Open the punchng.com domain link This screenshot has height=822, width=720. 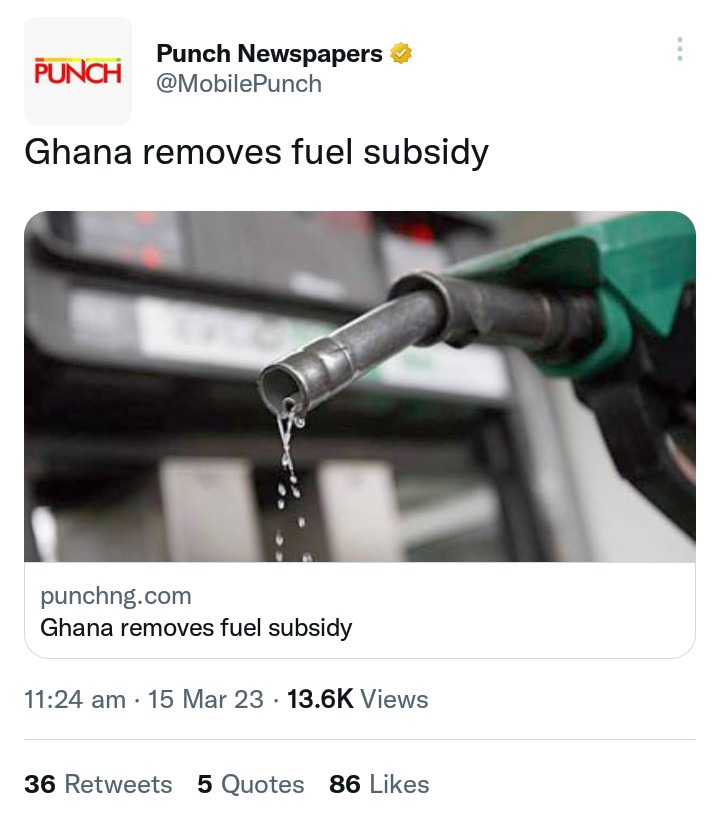point(116,596)
